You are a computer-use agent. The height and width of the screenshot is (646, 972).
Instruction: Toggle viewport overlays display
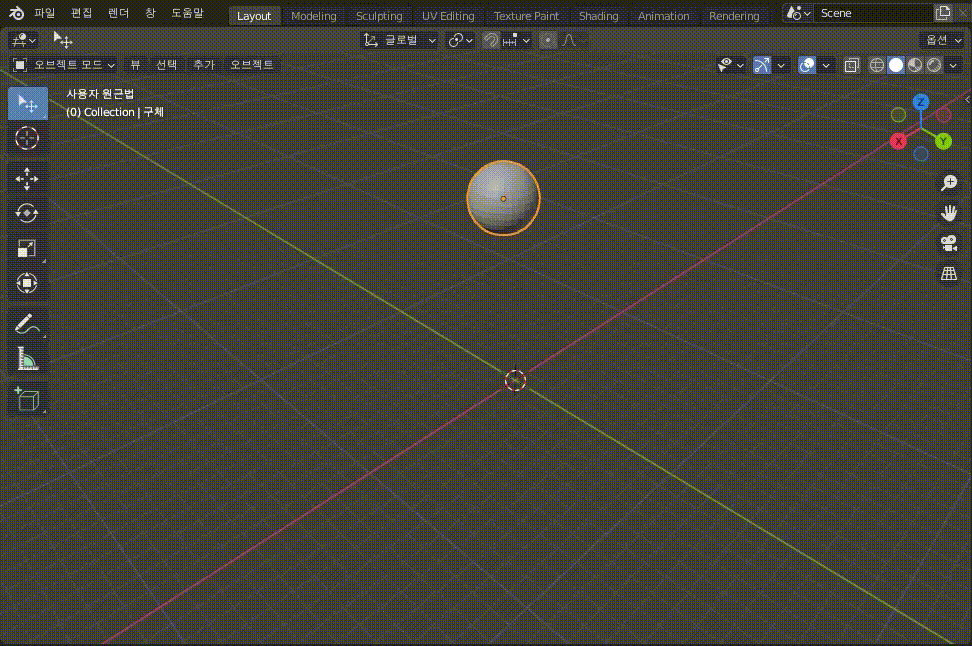click(x=806, y=65)
